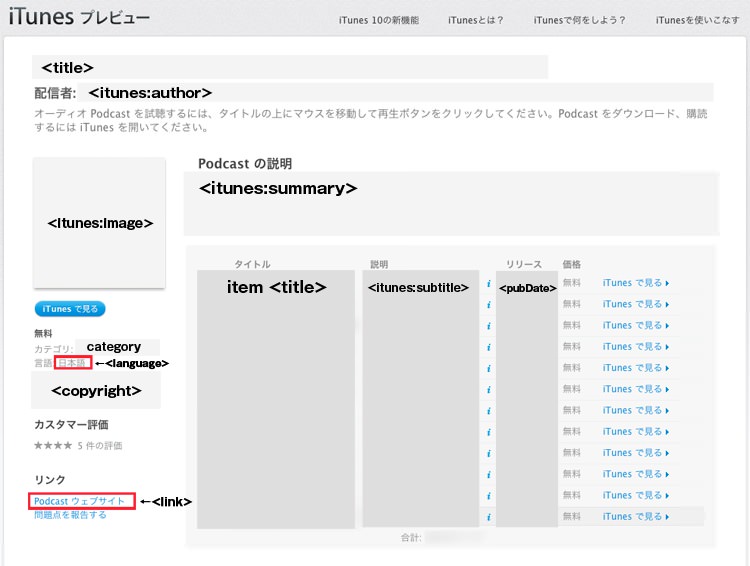Open the Podcast ウェブサイト link
The image size is (750, 566).
pyautogui.click(x=79, y=501)
